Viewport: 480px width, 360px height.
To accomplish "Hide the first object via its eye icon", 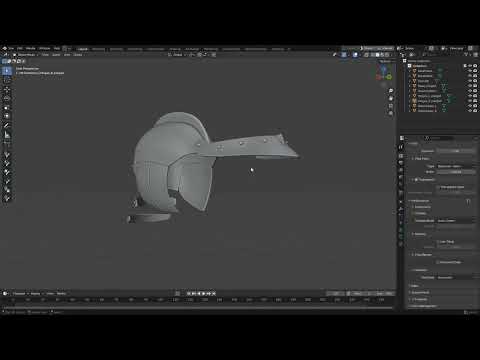I will pyautogui.click(x=470, y=71).
